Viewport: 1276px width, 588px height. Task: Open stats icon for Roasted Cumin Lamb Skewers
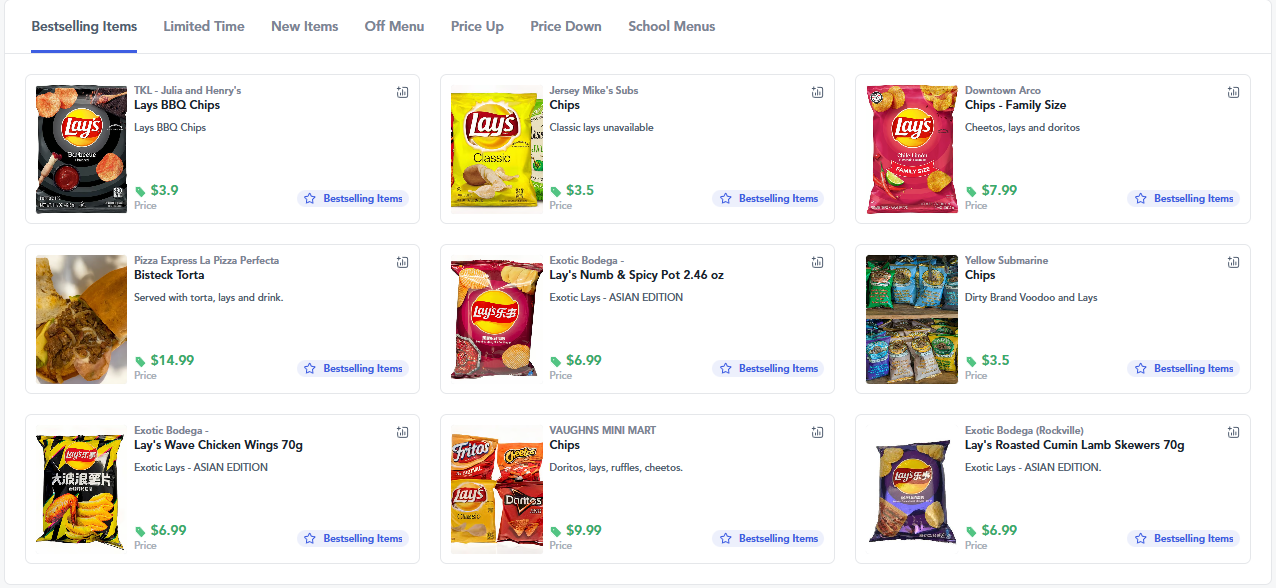pyautogui.click(x=1233, y=432)
